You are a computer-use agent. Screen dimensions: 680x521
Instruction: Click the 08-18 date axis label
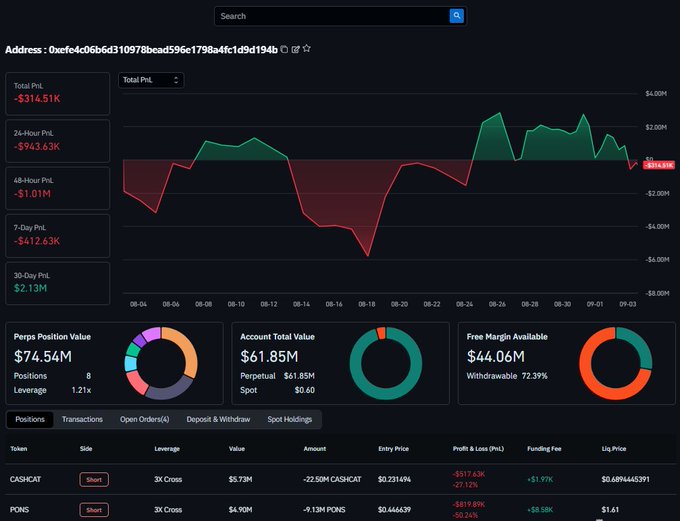click(366, 304)
